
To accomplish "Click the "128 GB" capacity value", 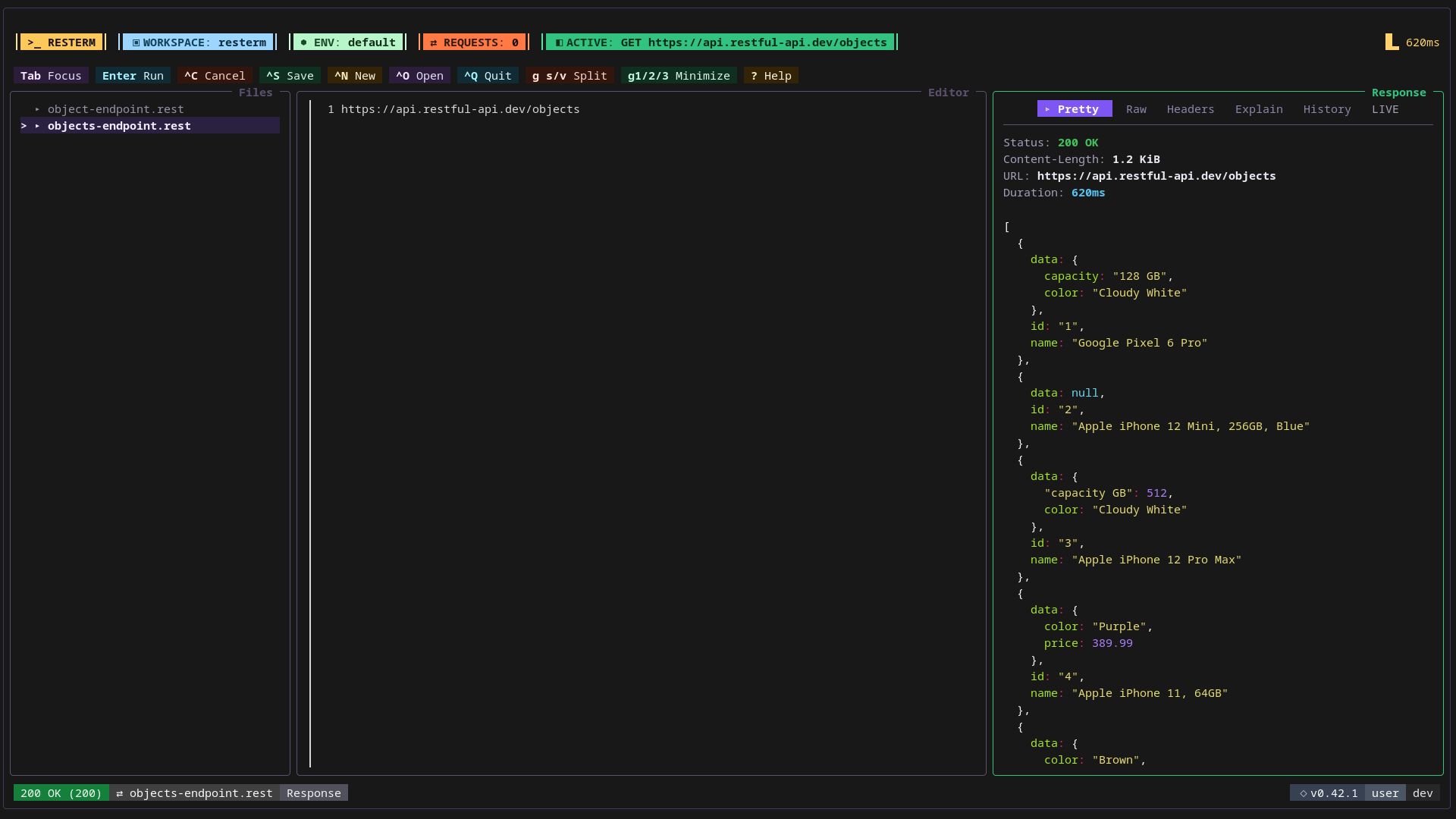I will 1140,276.
